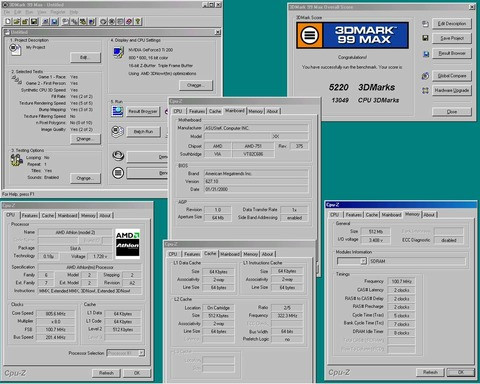Click the NVIDIA GeForce3 Ti 200 text
This screenshot has height=384, width=480.
coord(151,50)
